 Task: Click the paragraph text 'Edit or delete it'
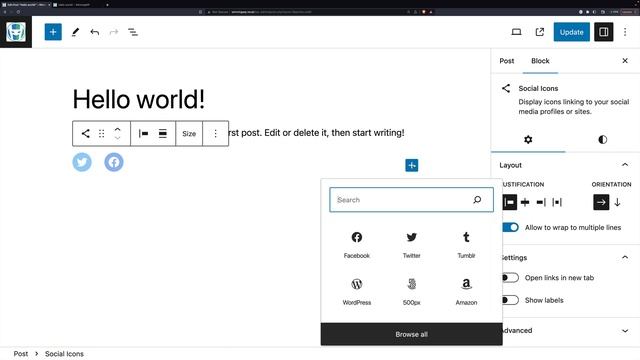click(x=296, y=133)
